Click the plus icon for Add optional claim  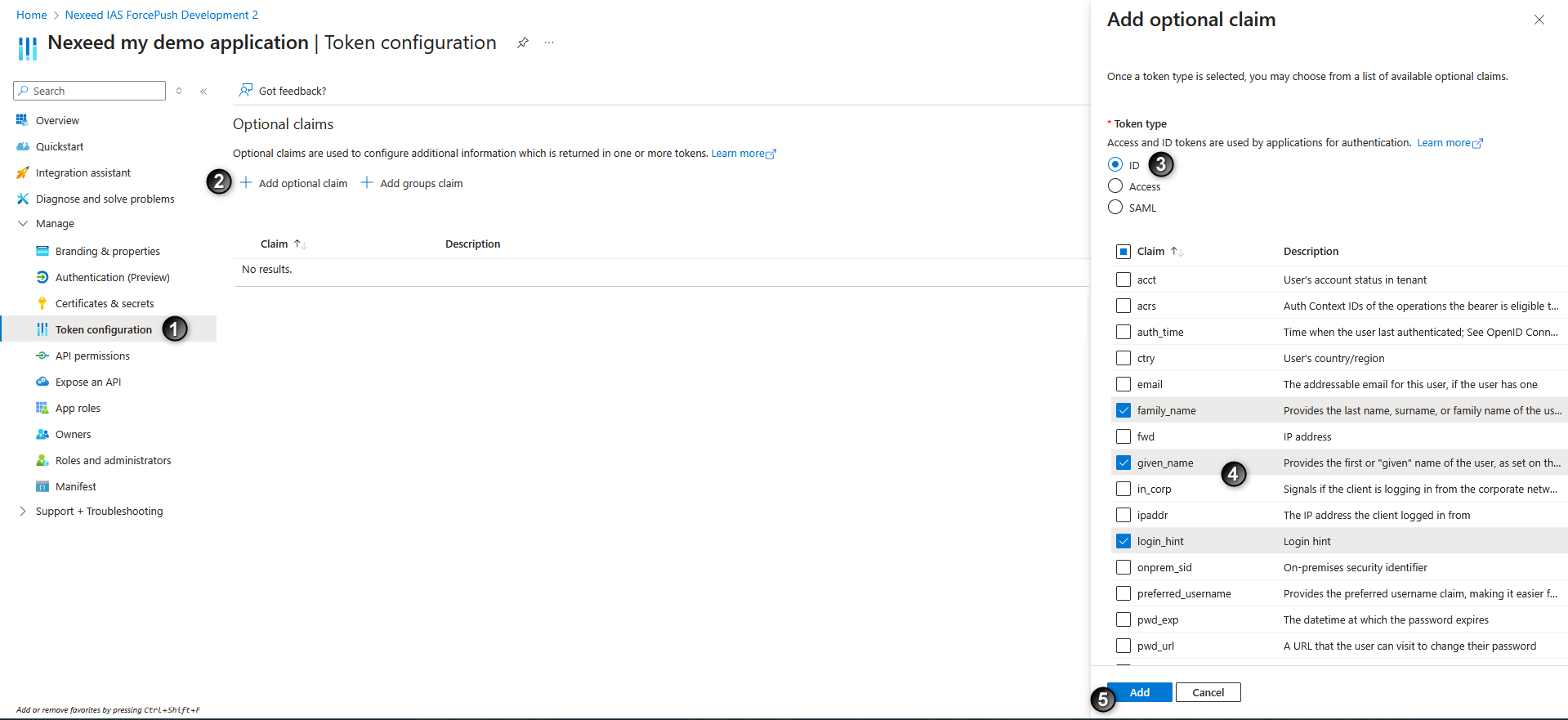[246, 182]
